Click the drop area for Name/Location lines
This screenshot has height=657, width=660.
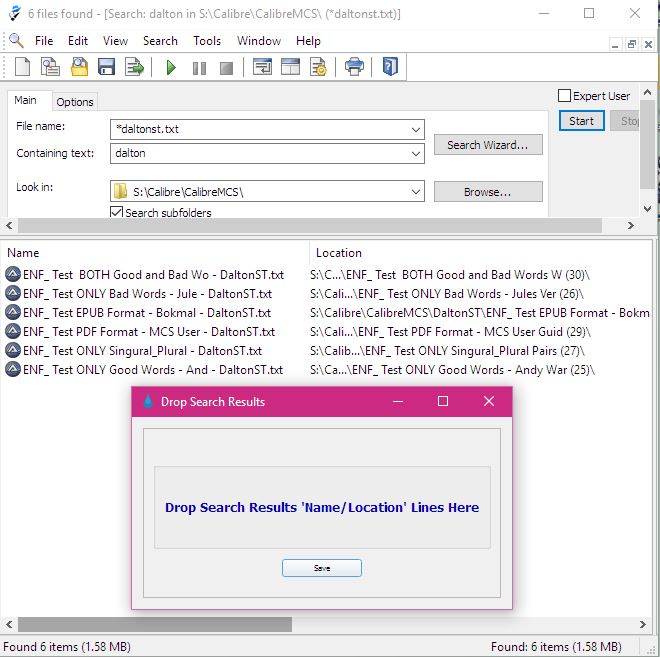(x=322, y=507)
